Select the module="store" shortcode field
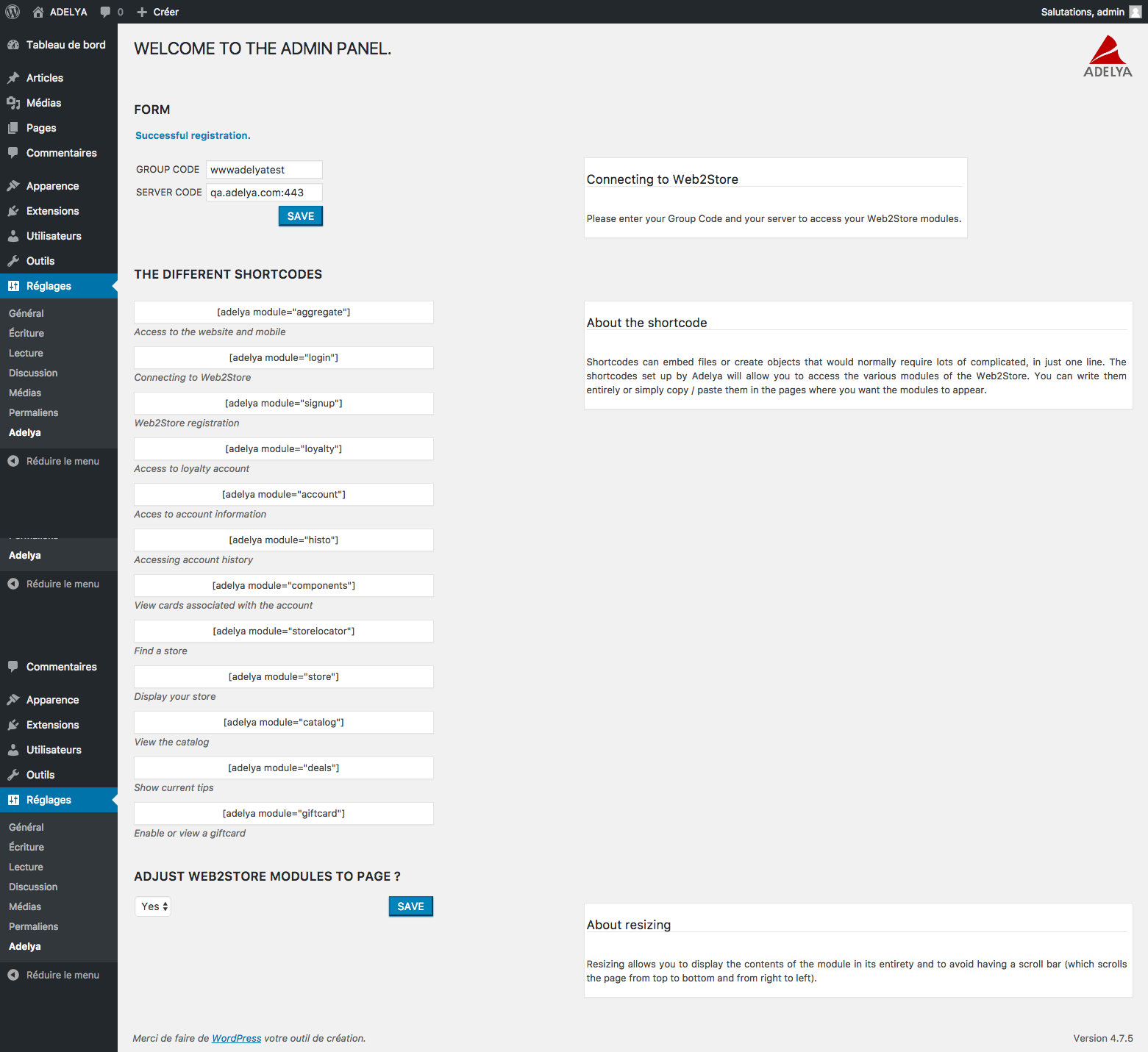1148x1052 pixels. point(284,676)
